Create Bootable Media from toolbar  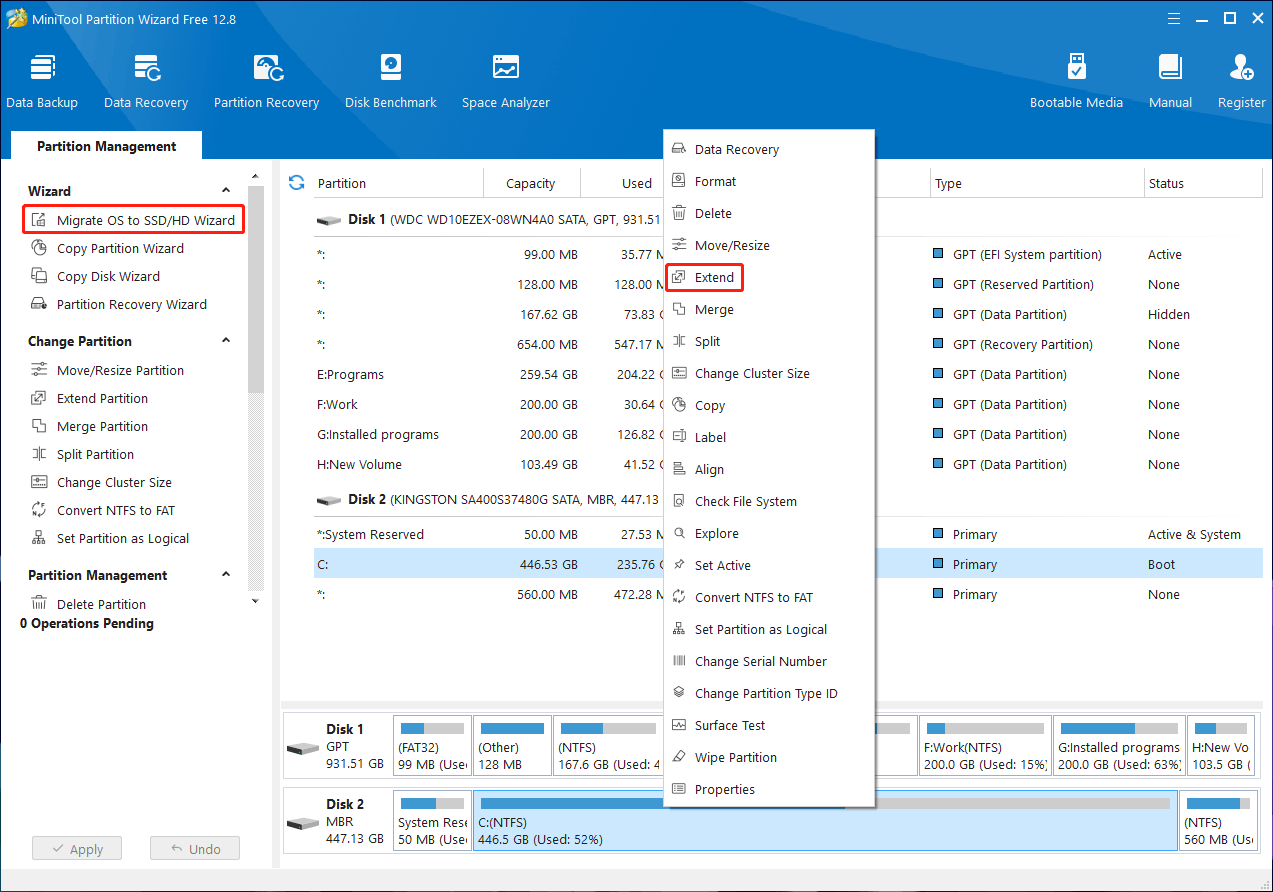pos(1076,82)
